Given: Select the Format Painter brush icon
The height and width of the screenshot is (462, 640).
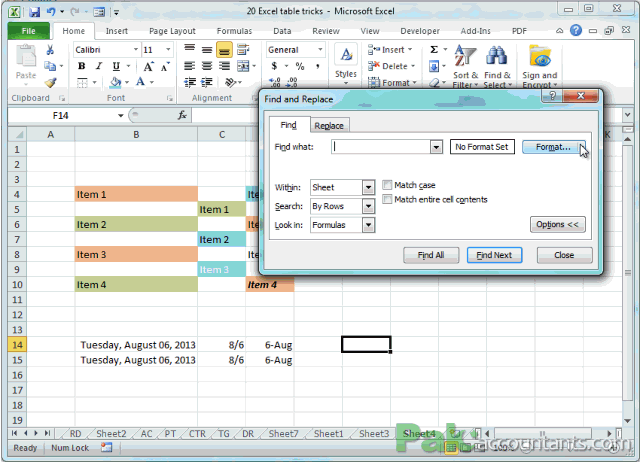Looking at the screenshot, I should coord(50,82).
